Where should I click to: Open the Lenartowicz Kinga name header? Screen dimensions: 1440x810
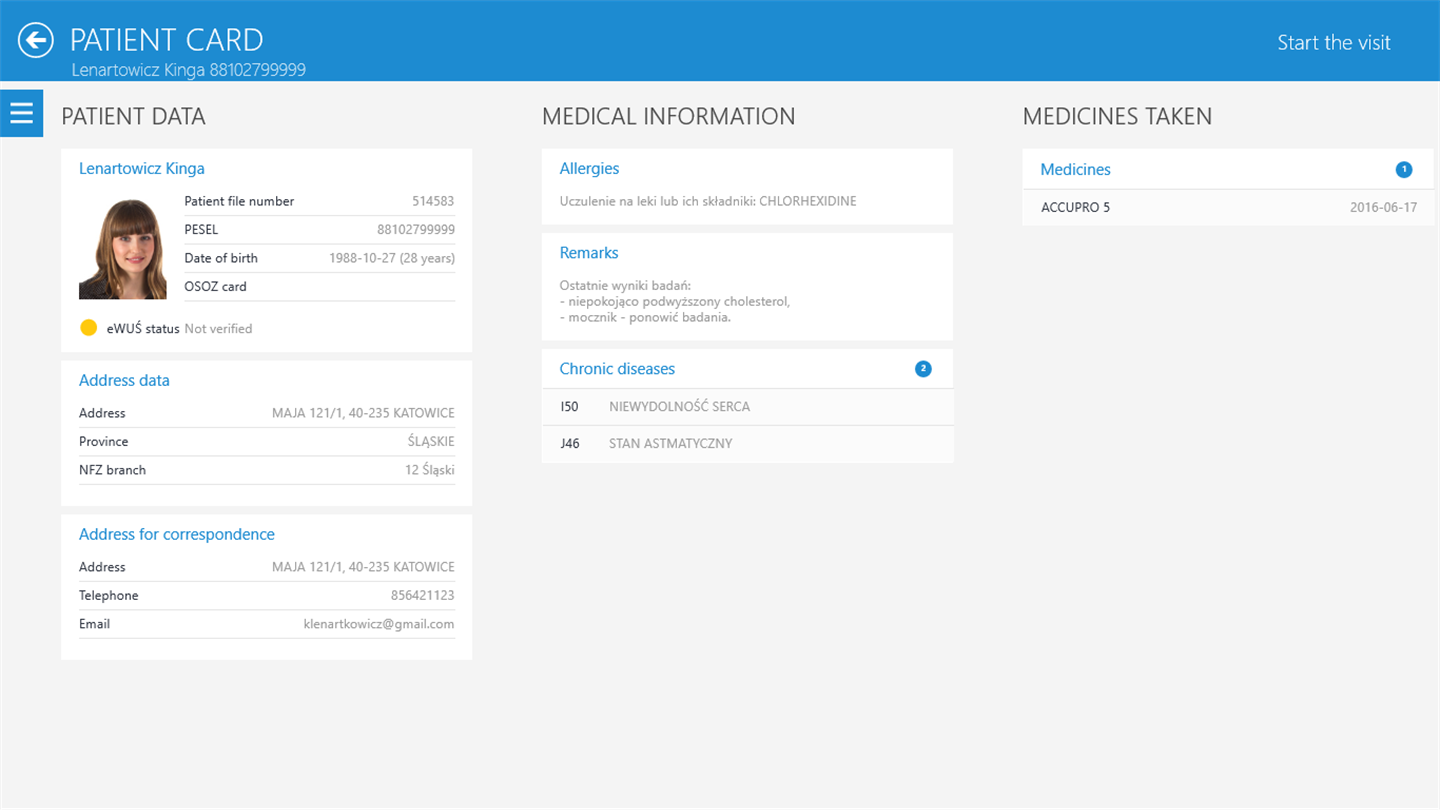pyautogui.click(x=142, y=169)
